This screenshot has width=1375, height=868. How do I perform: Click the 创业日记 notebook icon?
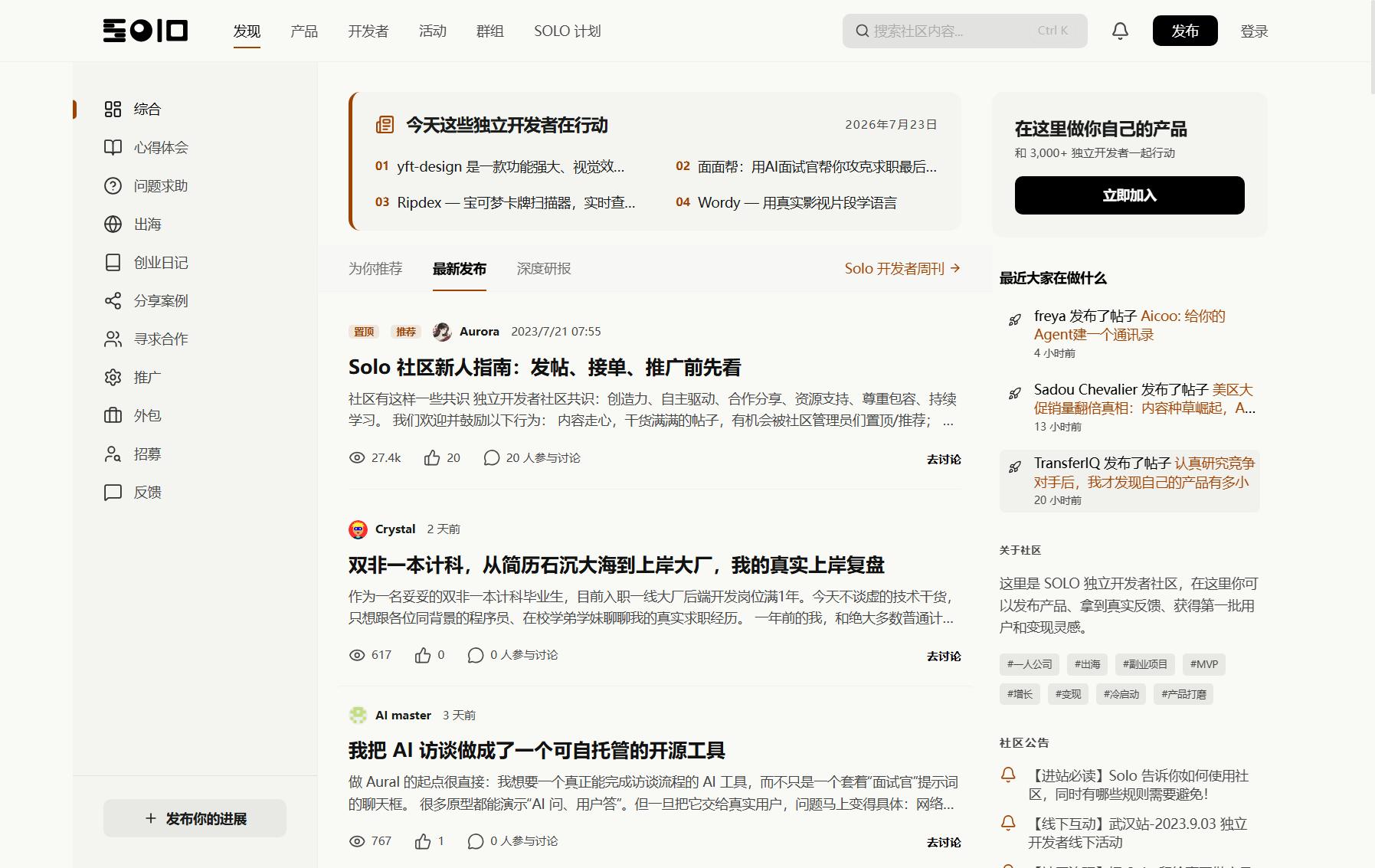(113, 262)
